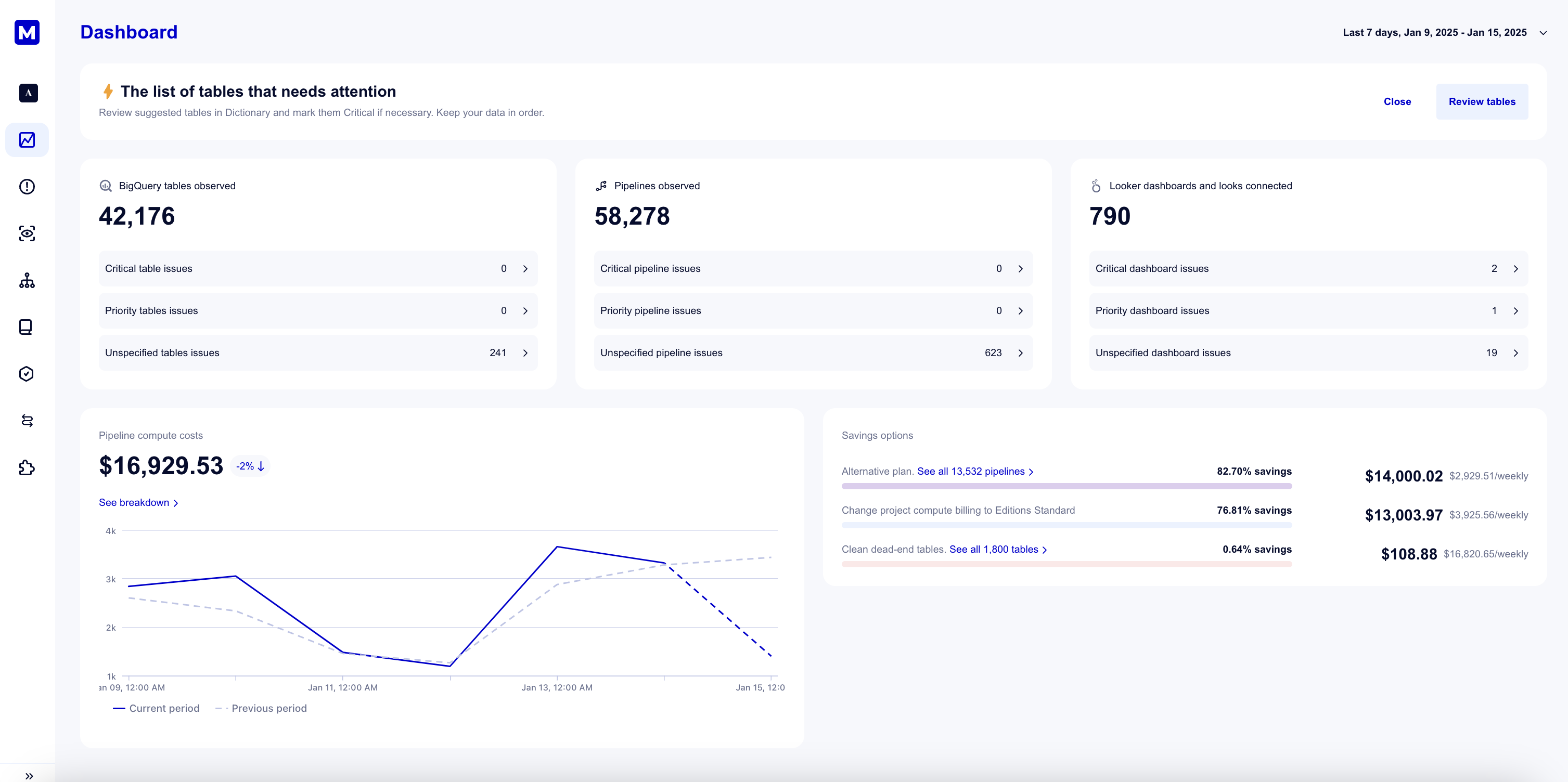Image resolution: width=1568 pixels, height=782 pixels.
Task: Click the workspace 'A' avatar icon
Action: pyautogui.click(x=28, y=93)
